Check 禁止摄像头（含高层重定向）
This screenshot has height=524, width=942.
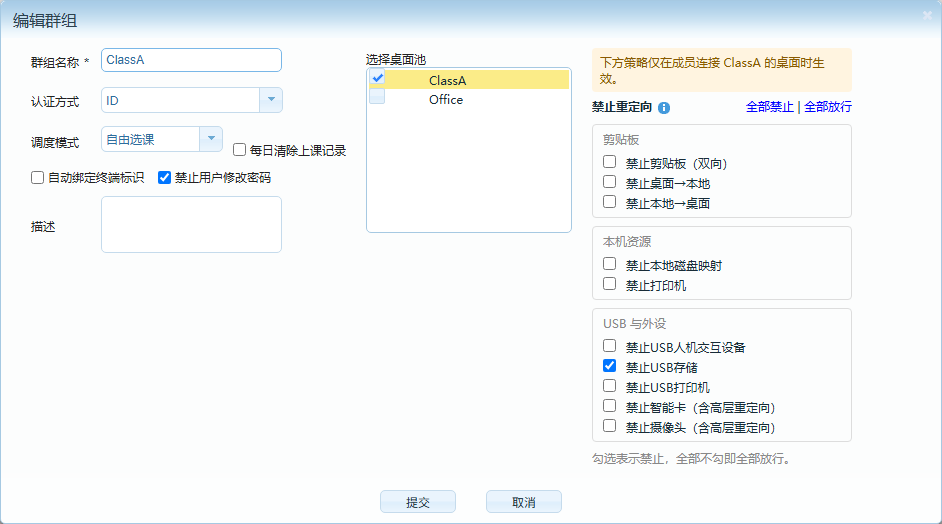pos(609,425)
